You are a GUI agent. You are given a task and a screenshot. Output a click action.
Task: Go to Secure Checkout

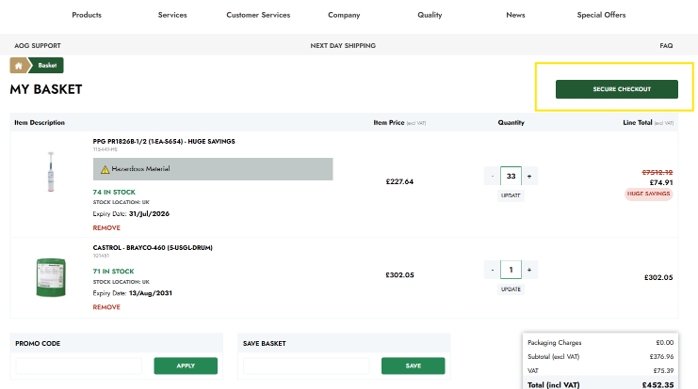tap(617, 89)
